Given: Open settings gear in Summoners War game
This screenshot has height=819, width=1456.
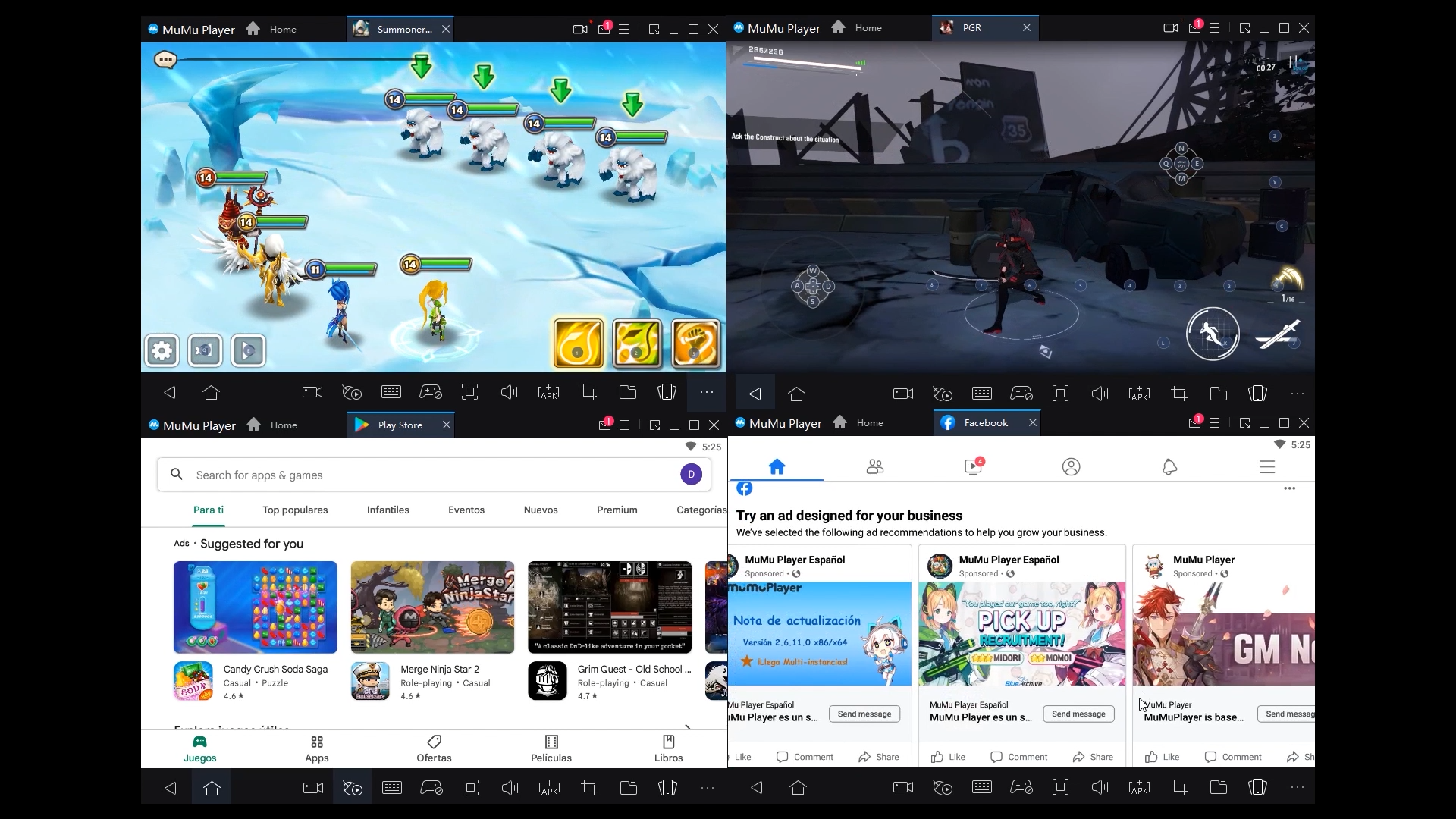Looking at the screenshot, I should 162,350.
